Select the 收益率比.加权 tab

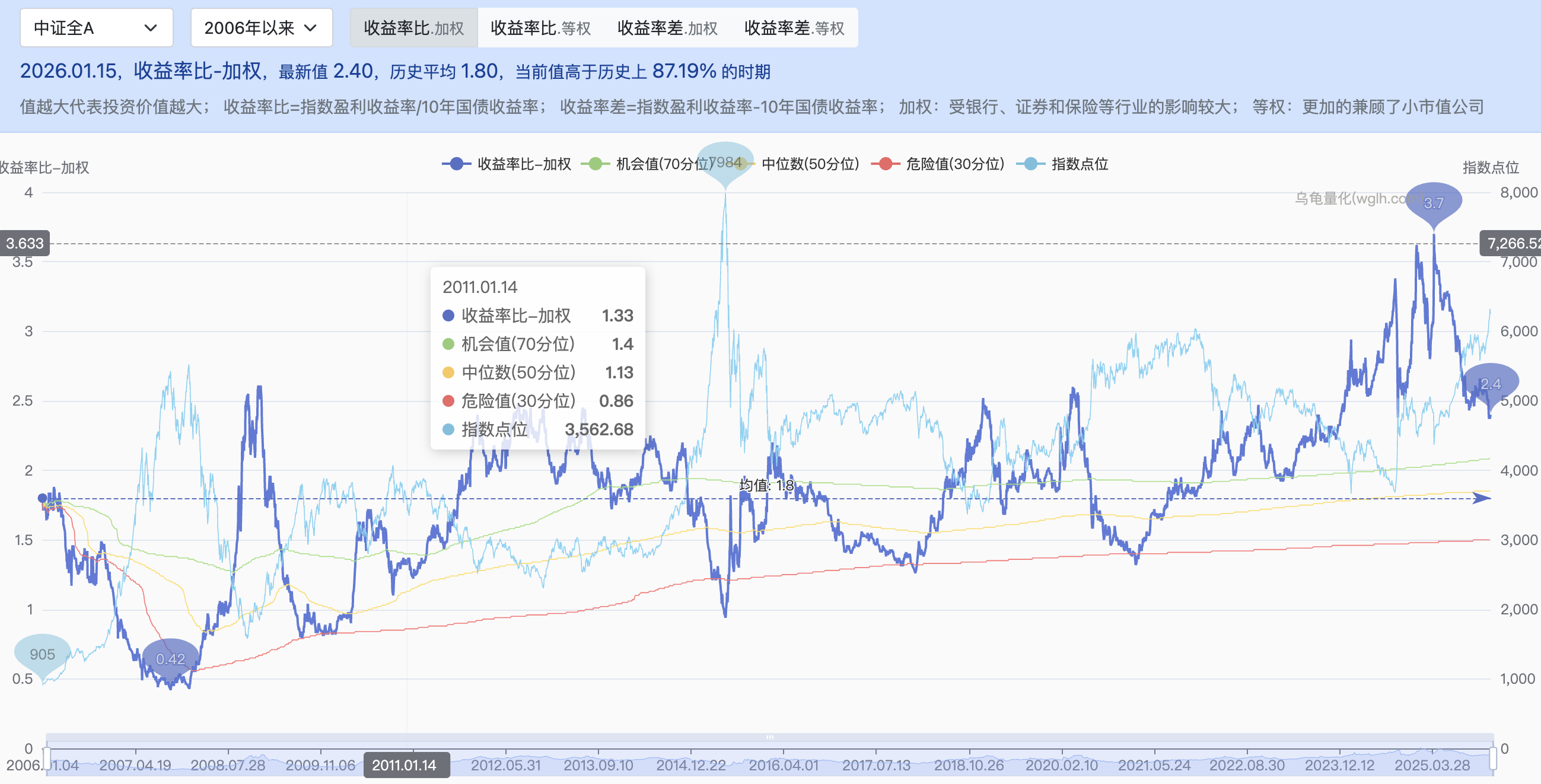coord(413,27)
